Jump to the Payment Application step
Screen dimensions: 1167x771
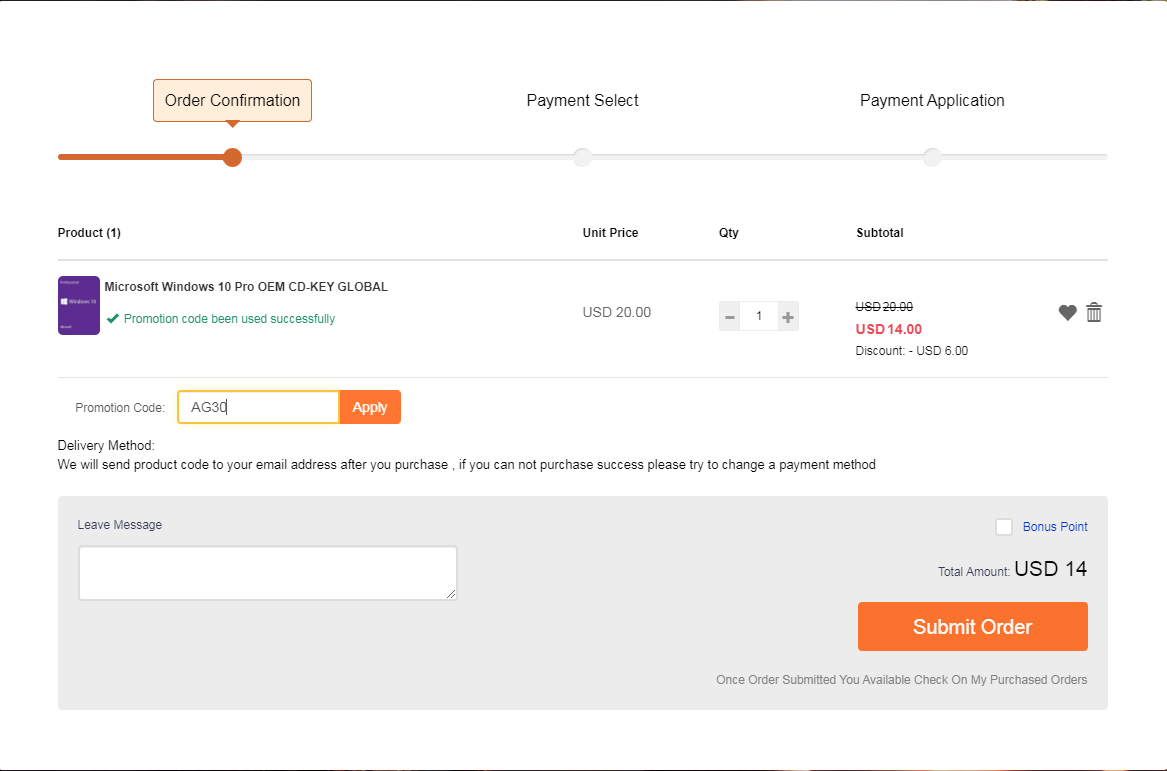932,100
